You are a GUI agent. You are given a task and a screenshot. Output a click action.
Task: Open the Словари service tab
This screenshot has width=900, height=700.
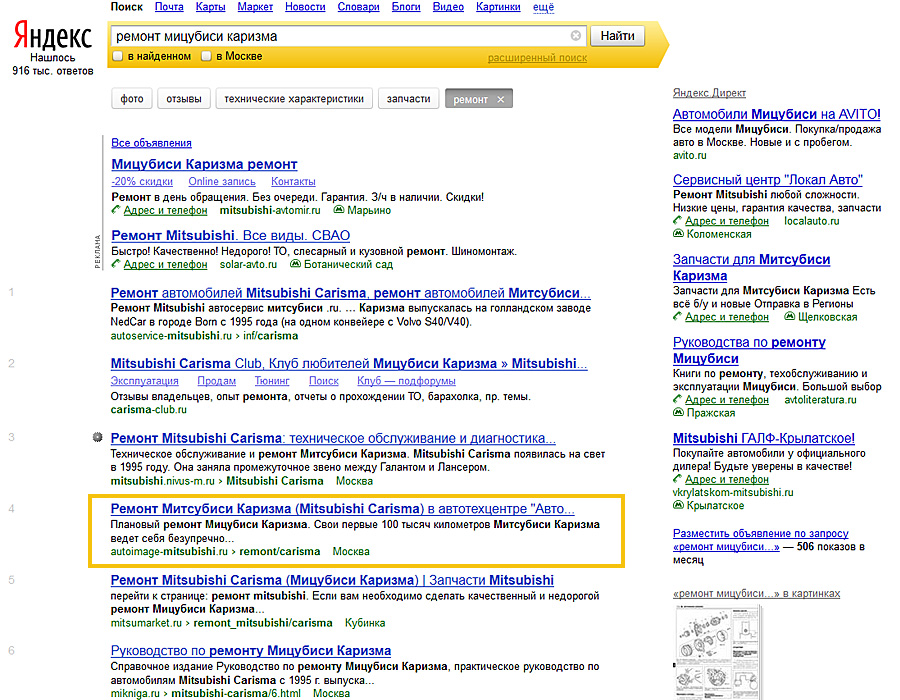pyautogui.click(x=358, y=7)
